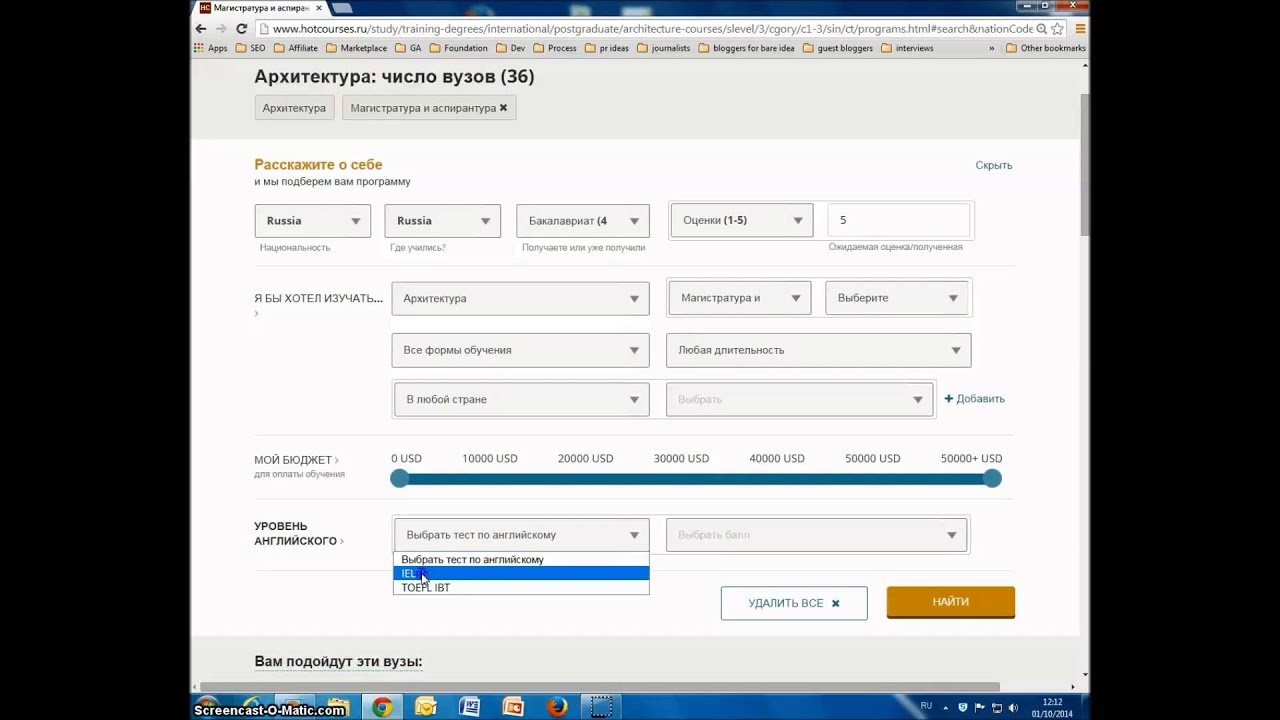Open the Apps shortcut in bookmarks bar
This screenshot has width=1280, height=720.
click(x=211, y=48)
